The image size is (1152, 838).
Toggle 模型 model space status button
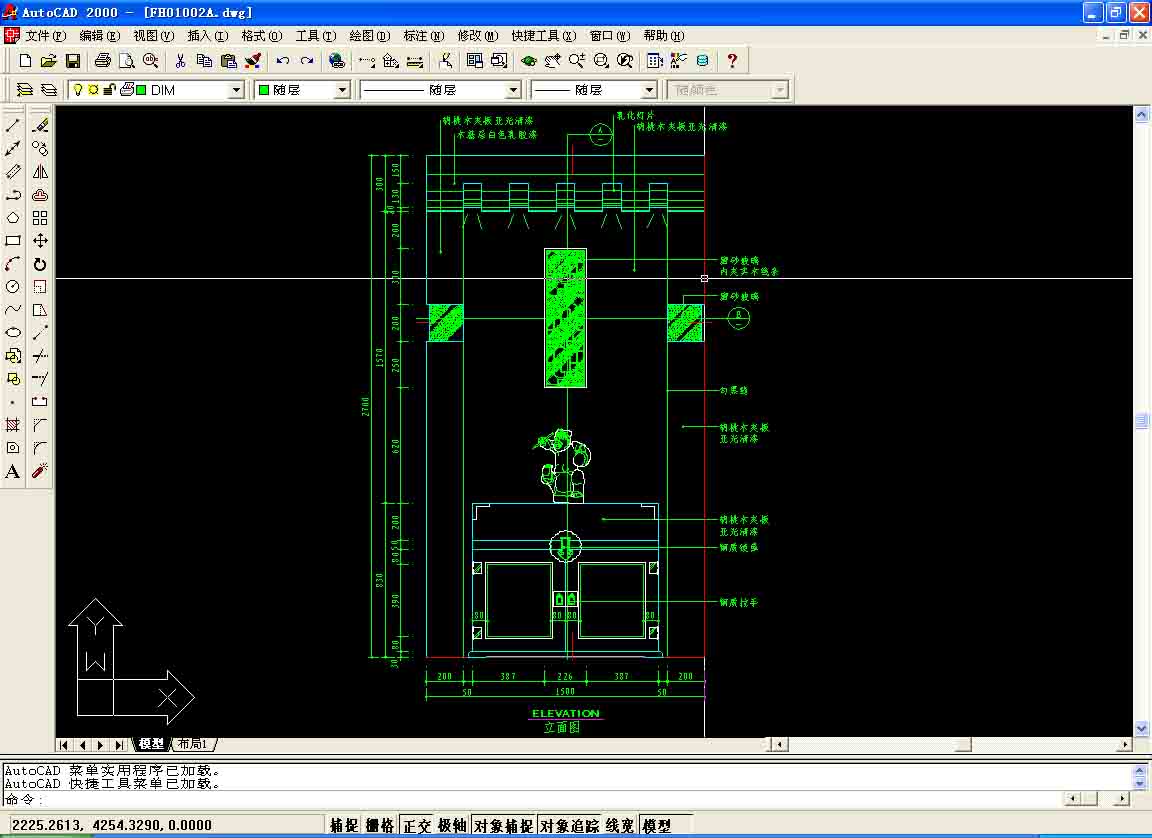click(664, 826)
